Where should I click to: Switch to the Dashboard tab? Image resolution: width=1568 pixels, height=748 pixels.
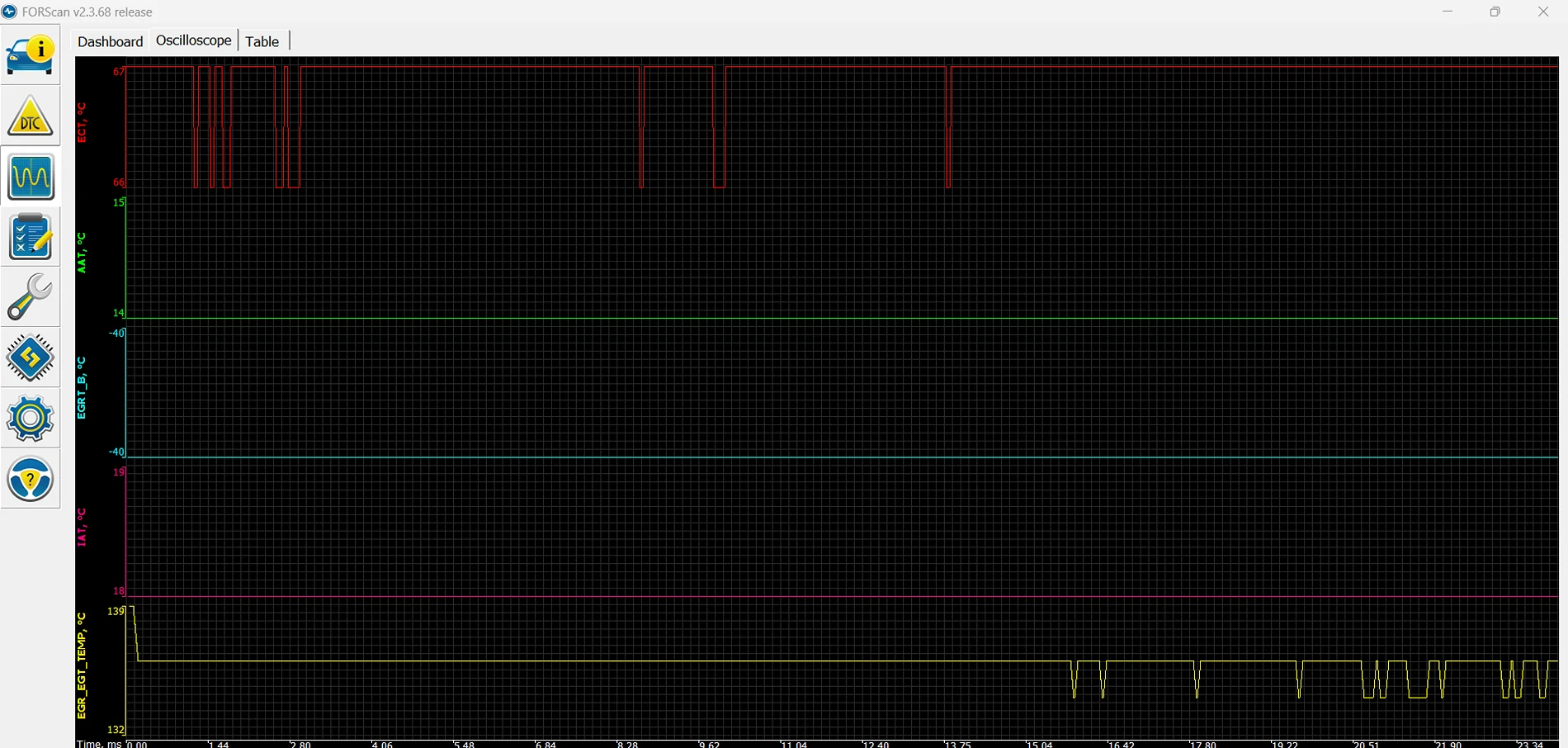tap(110, 41)
